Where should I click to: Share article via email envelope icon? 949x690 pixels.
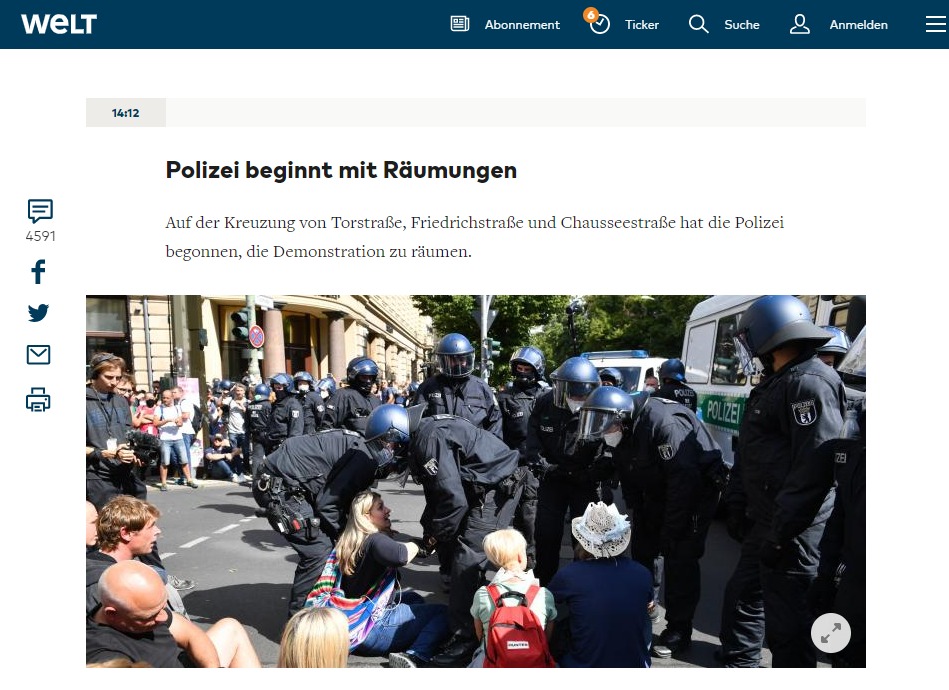pyautogui.click(x=38, y=355)
